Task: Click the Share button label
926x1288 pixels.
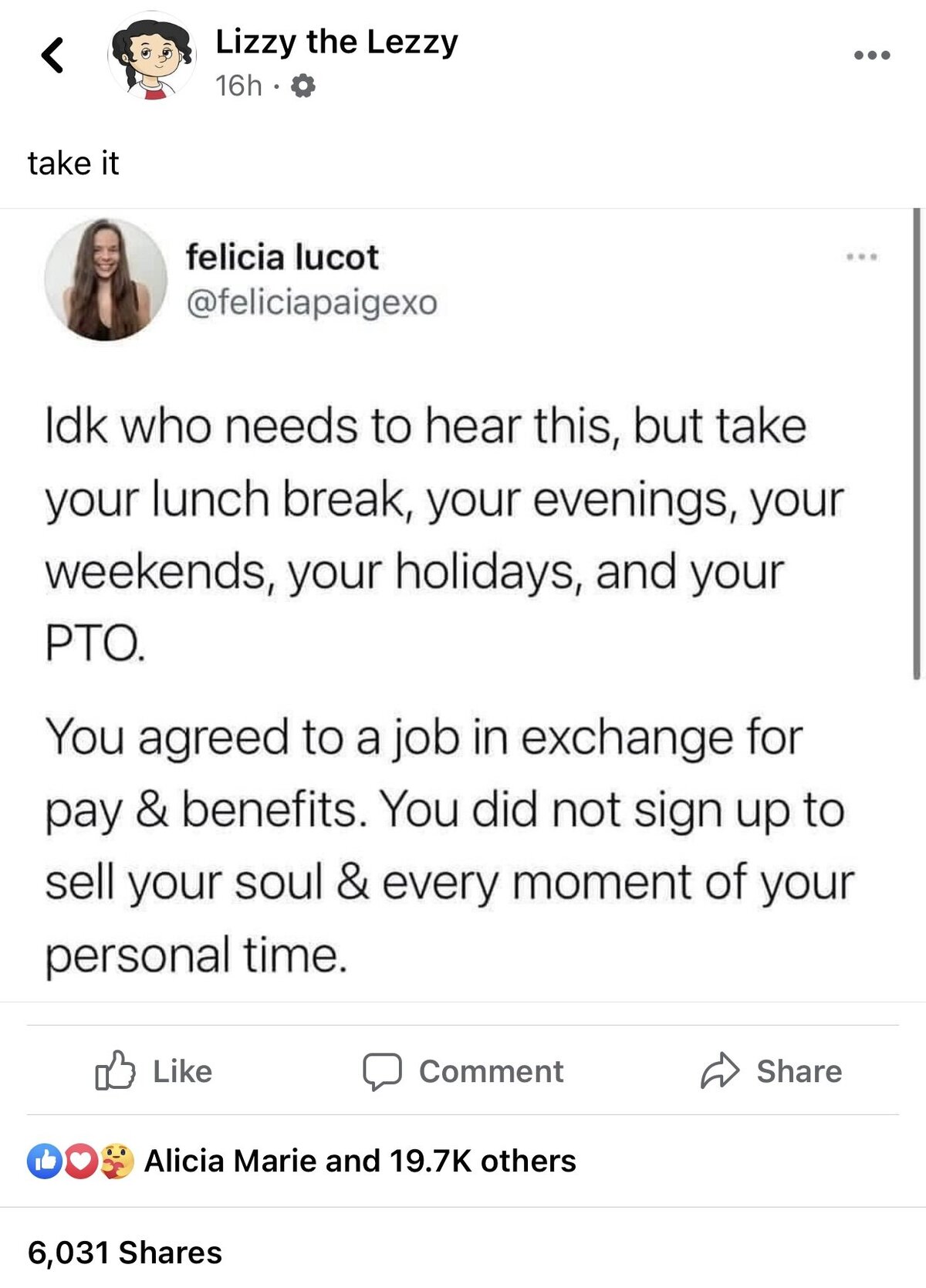Action: (799, 1071)
